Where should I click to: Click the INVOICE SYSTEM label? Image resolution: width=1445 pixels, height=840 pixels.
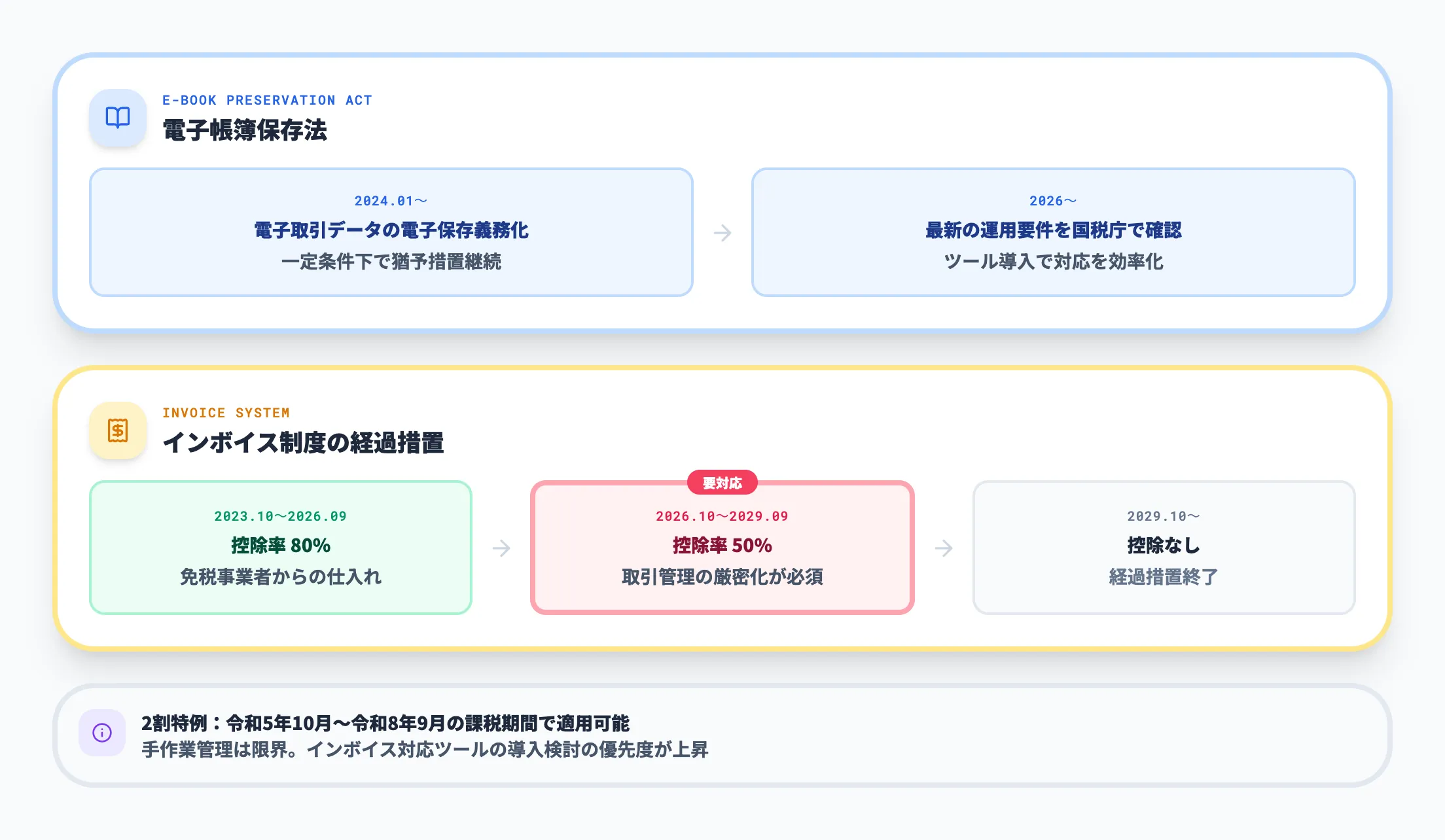click(x=226, y=413)
